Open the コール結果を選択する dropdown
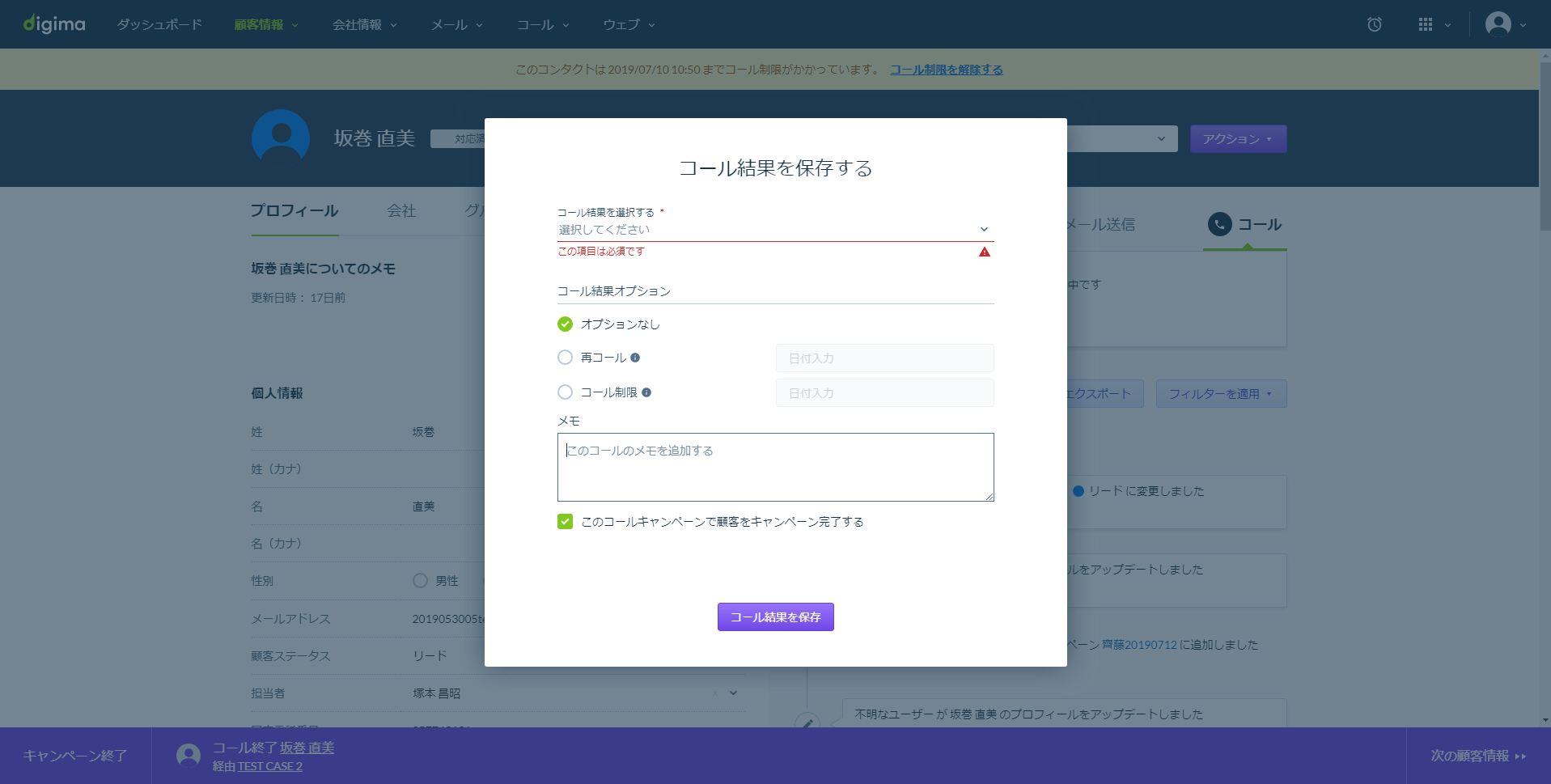1551x784 pixels. click(x=775, y=230)
